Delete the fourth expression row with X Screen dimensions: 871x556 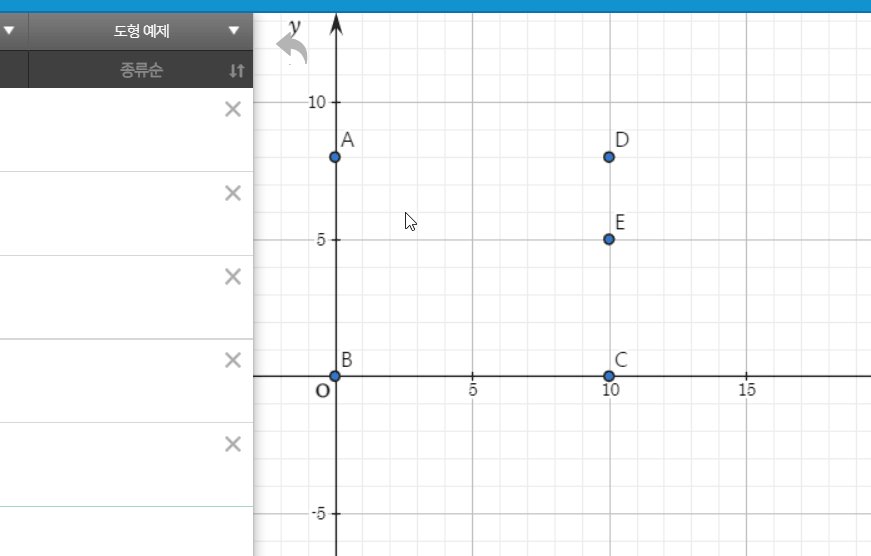click(x=233, y=360)
